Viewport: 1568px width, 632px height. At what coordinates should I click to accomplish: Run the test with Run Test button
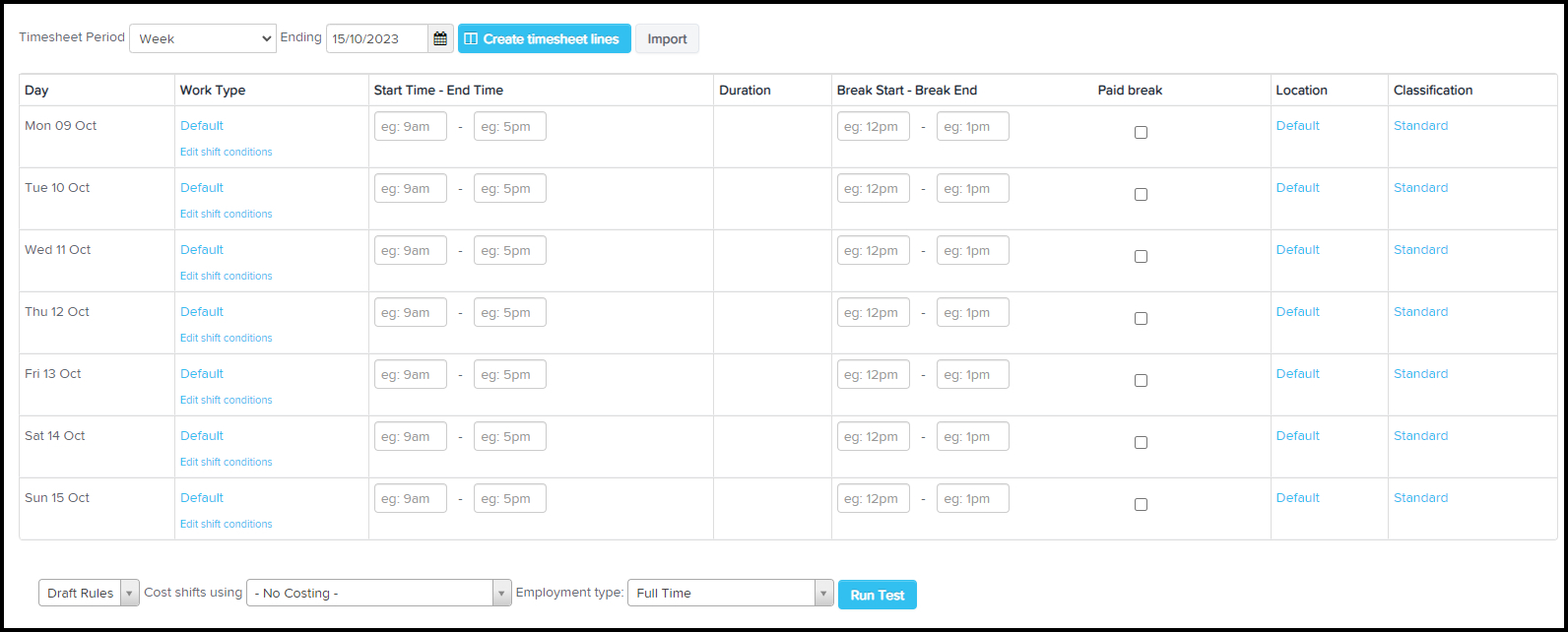pos(878,595)
